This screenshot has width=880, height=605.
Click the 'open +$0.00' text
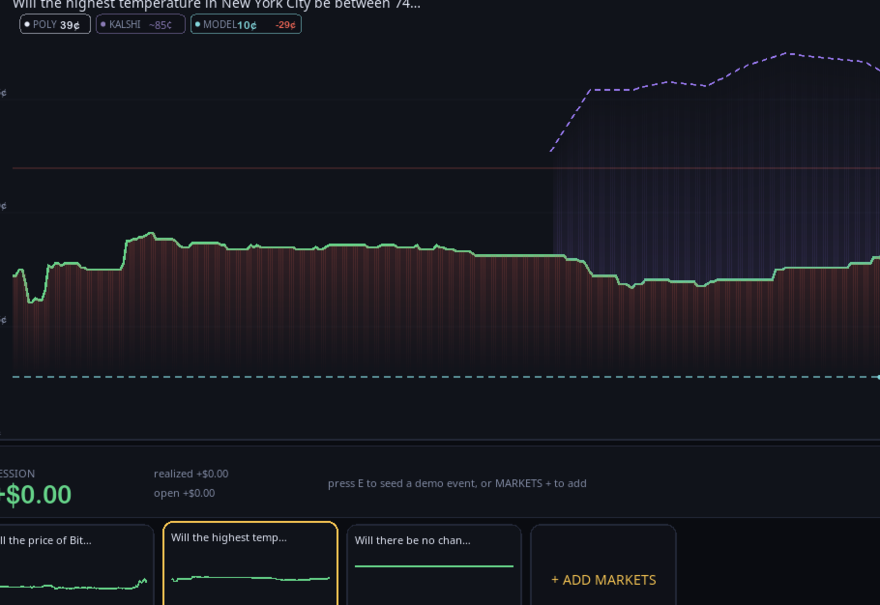coord(184,493)
